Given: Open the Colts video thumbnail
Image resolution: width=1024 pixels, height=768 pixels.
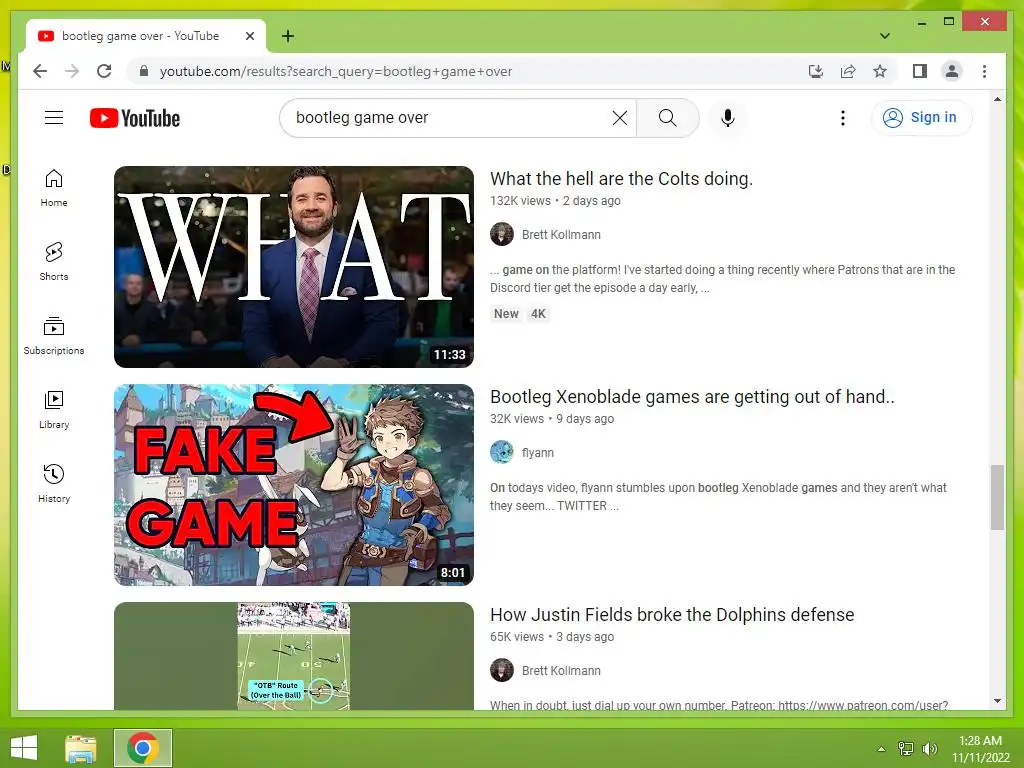Looking at the screenshot, I should pyautogui.click(x=294, y=266).
